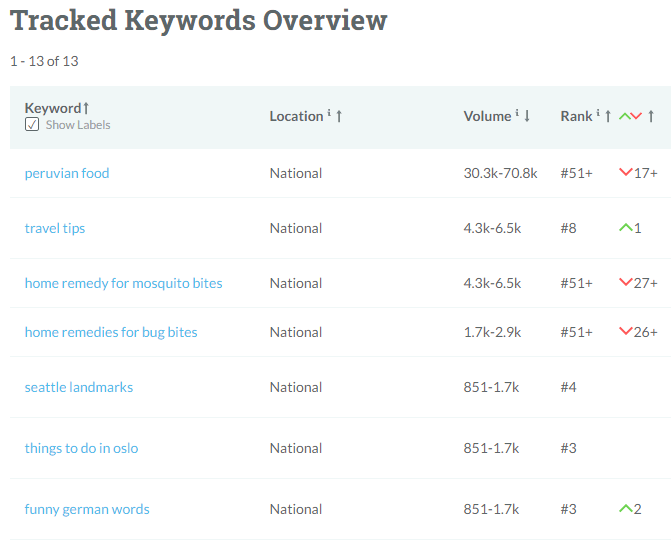Open the 'peruvian food' keyword link
This screenshot has height=543, width=671.
pos(67,173)
